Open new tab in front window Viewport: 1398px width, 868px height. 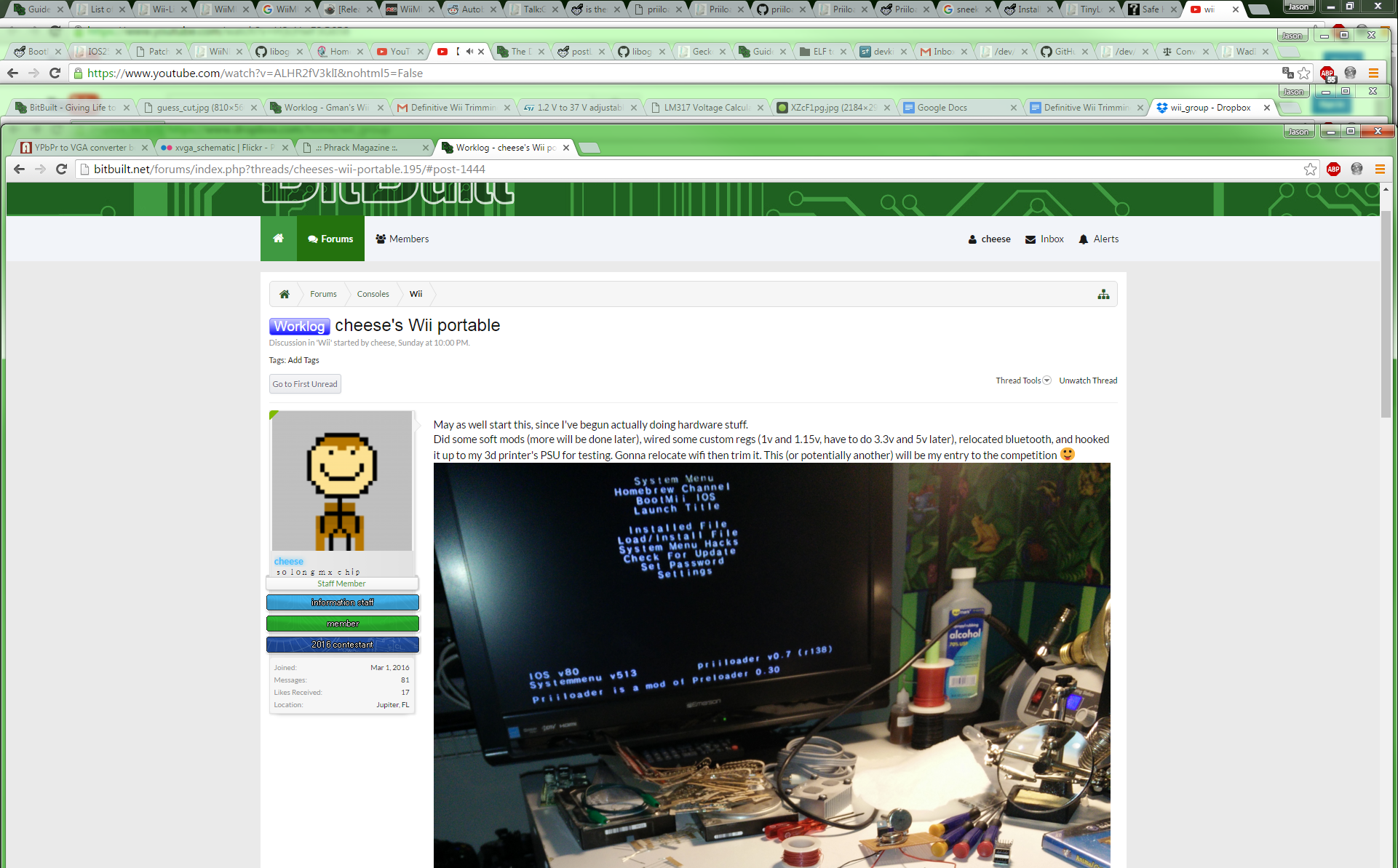590,148
